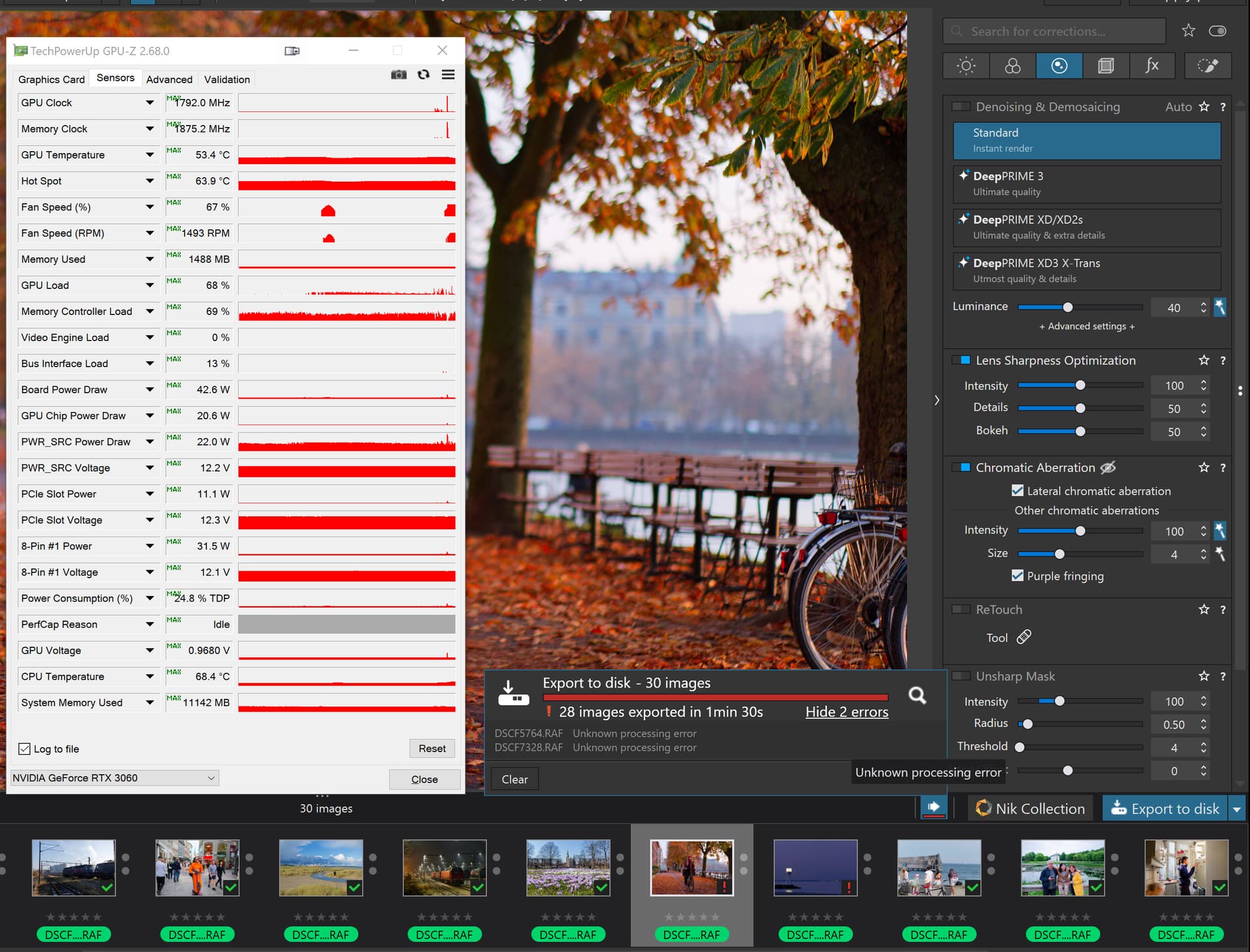This screenshot has height=952, width=1250.
Task: Click the magnifier icon in export panel
Action: (x=917, y=695)
